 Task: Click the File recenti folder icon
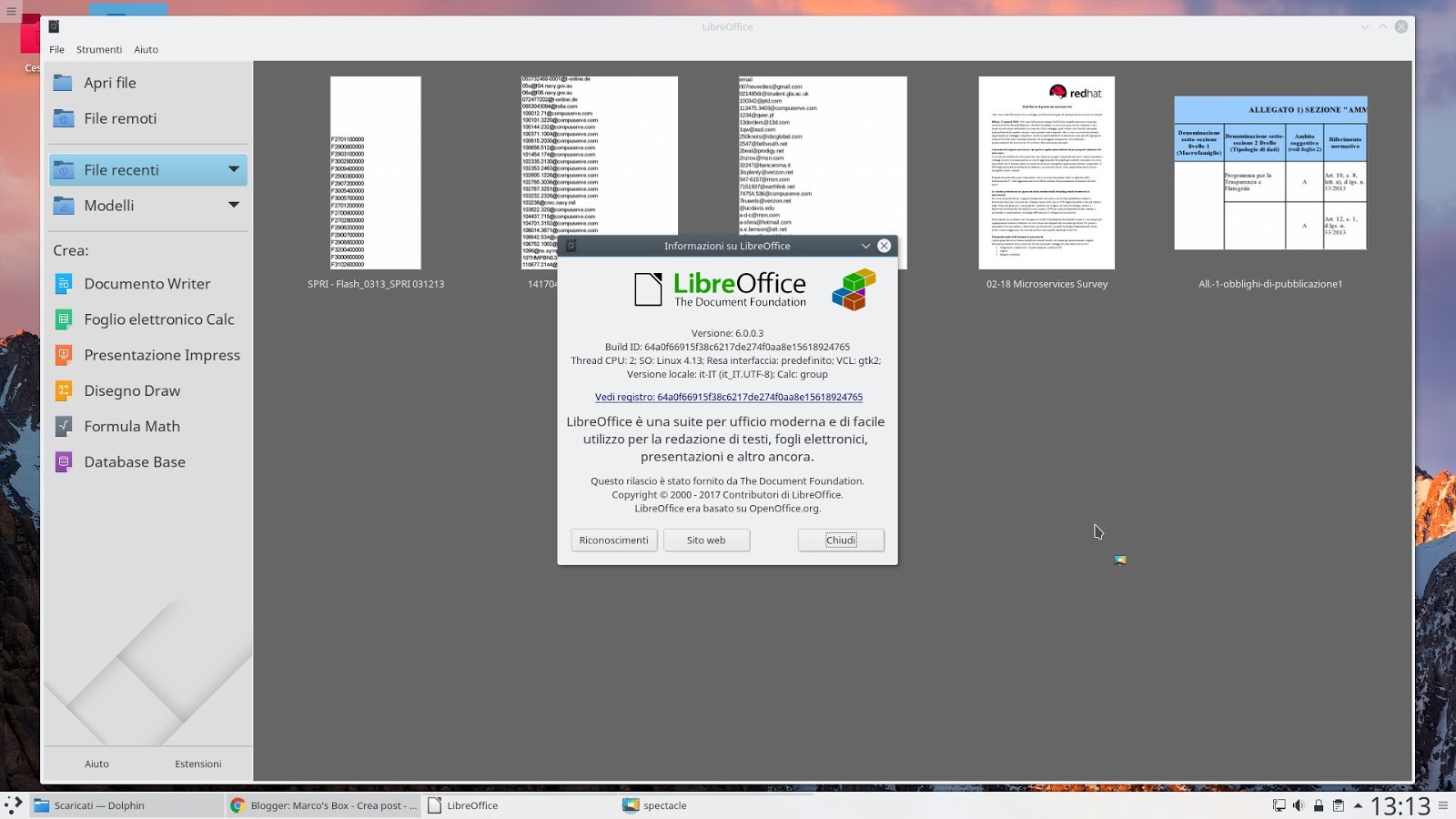pyautogui.click(x=63, y=170)
